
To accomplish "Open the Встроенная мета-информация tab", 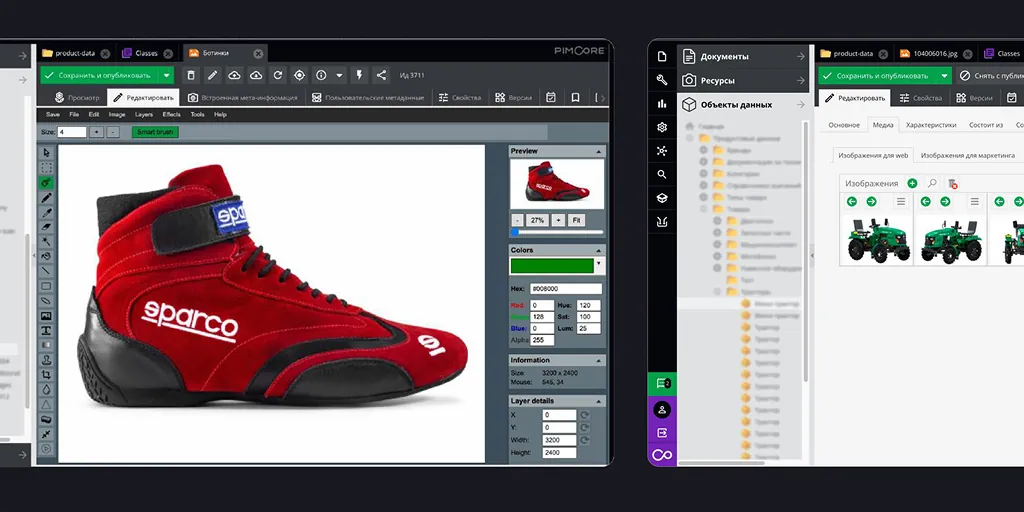I will point(242,98).
